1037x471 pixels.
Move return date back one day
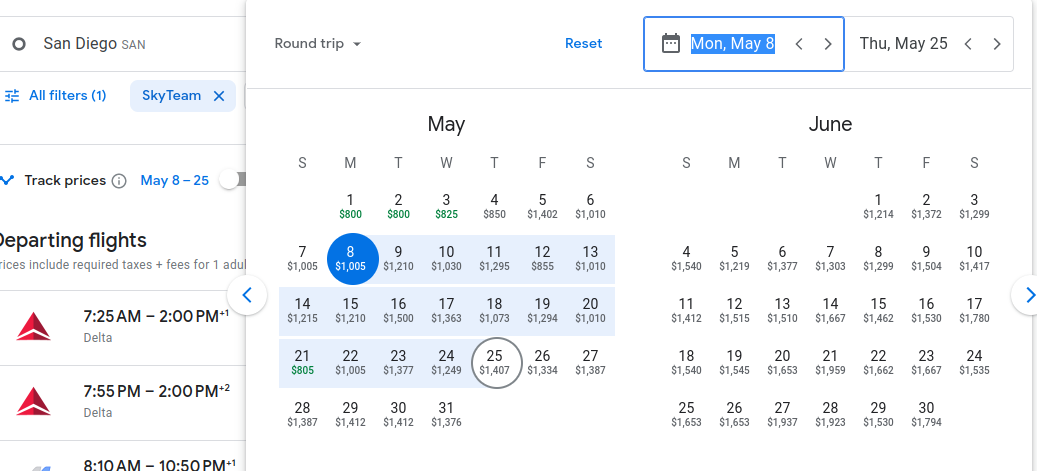[968, 44]
